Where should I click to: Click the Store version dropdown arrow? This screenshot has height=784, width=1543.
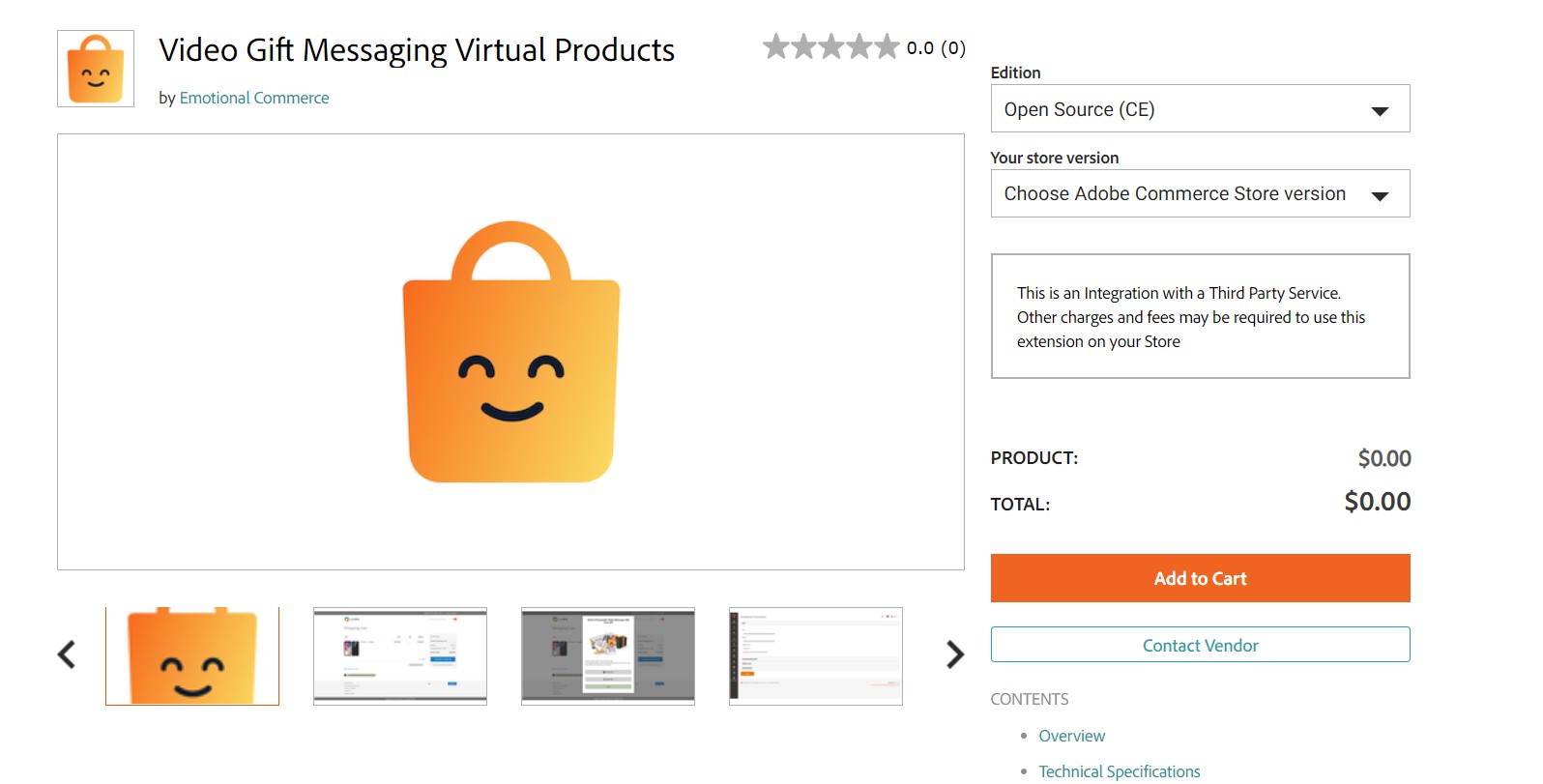coord(1380,196)
